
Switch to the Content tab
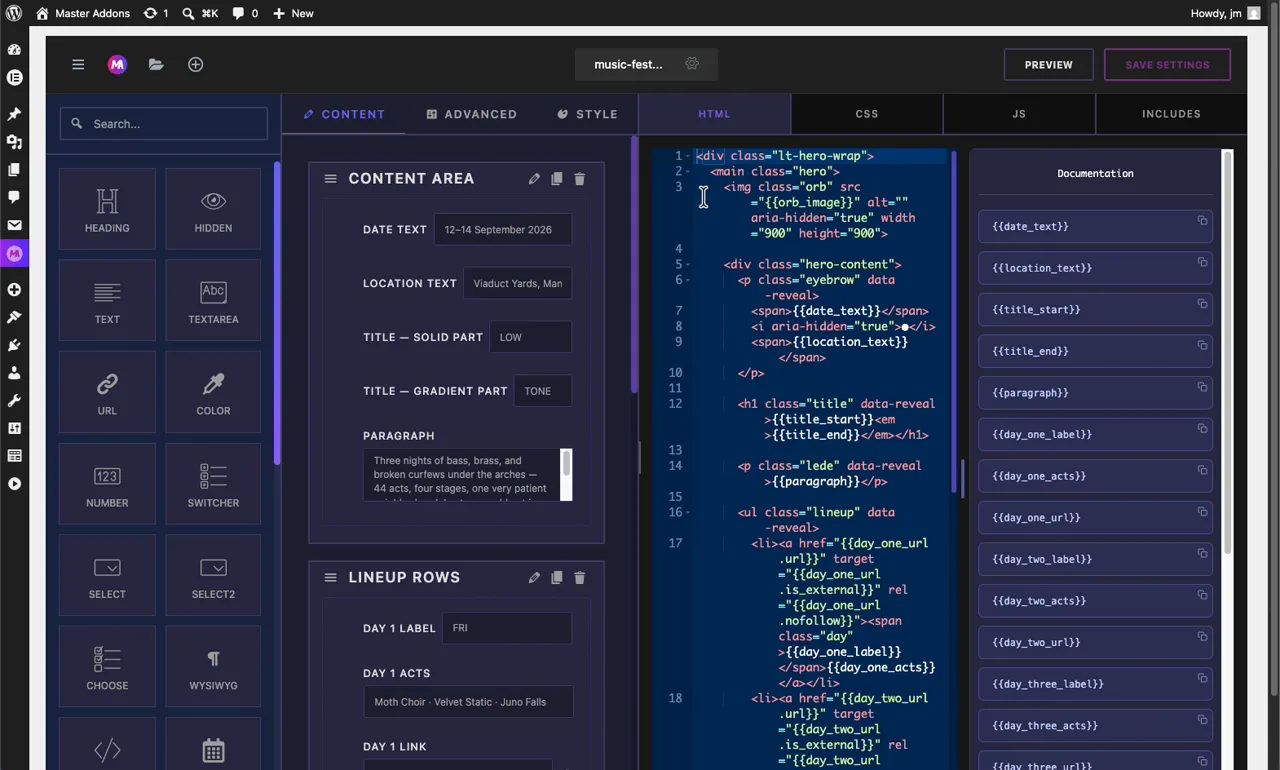[x=344, y=114]
